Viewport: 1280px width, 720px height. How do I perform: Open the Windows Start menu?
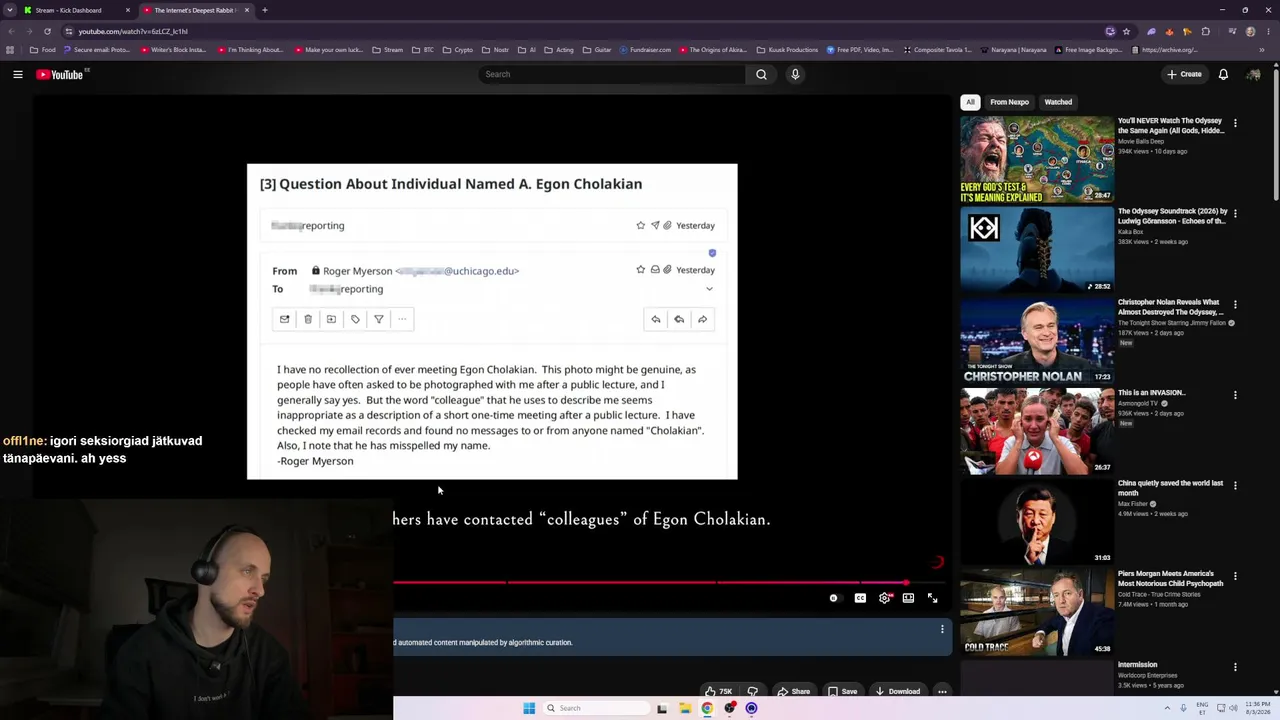click(529, 708)
